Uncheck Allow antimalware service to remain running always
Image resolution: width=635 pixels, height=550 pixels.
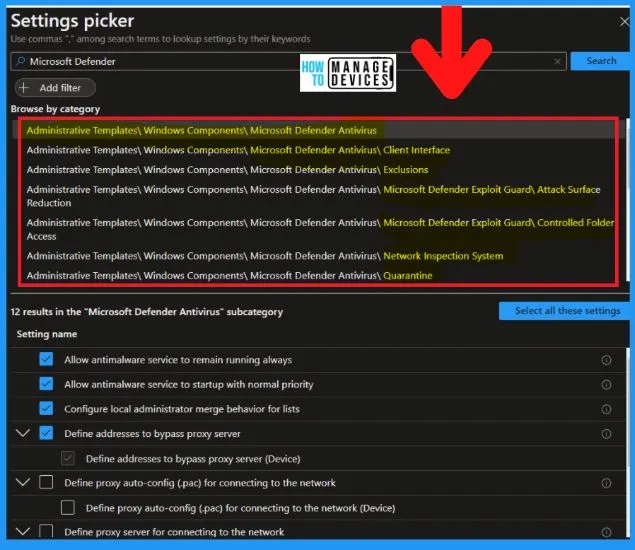(x=46, y=359)
